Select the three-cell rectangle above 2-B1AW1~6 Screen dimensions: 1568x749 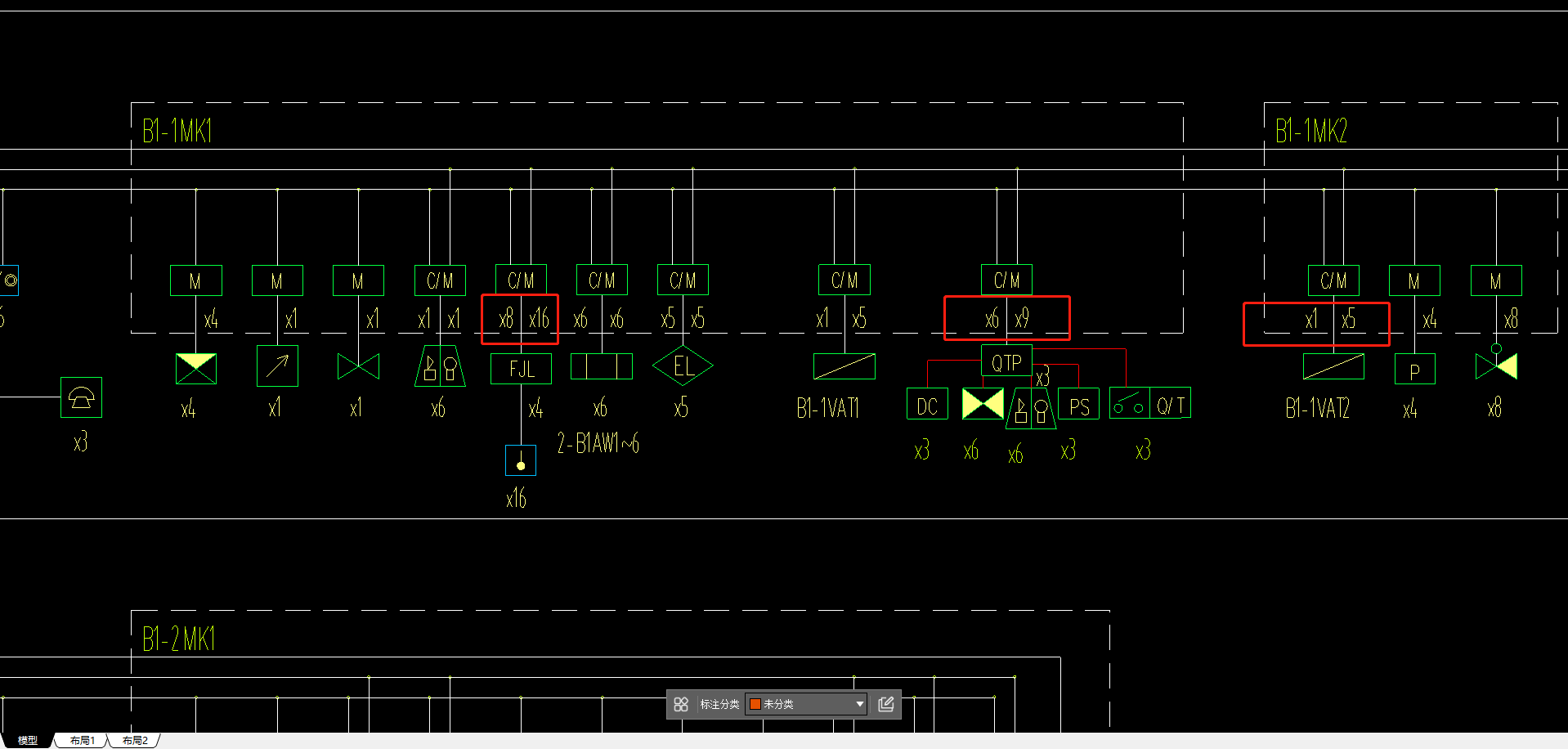(x=601, y=366)
